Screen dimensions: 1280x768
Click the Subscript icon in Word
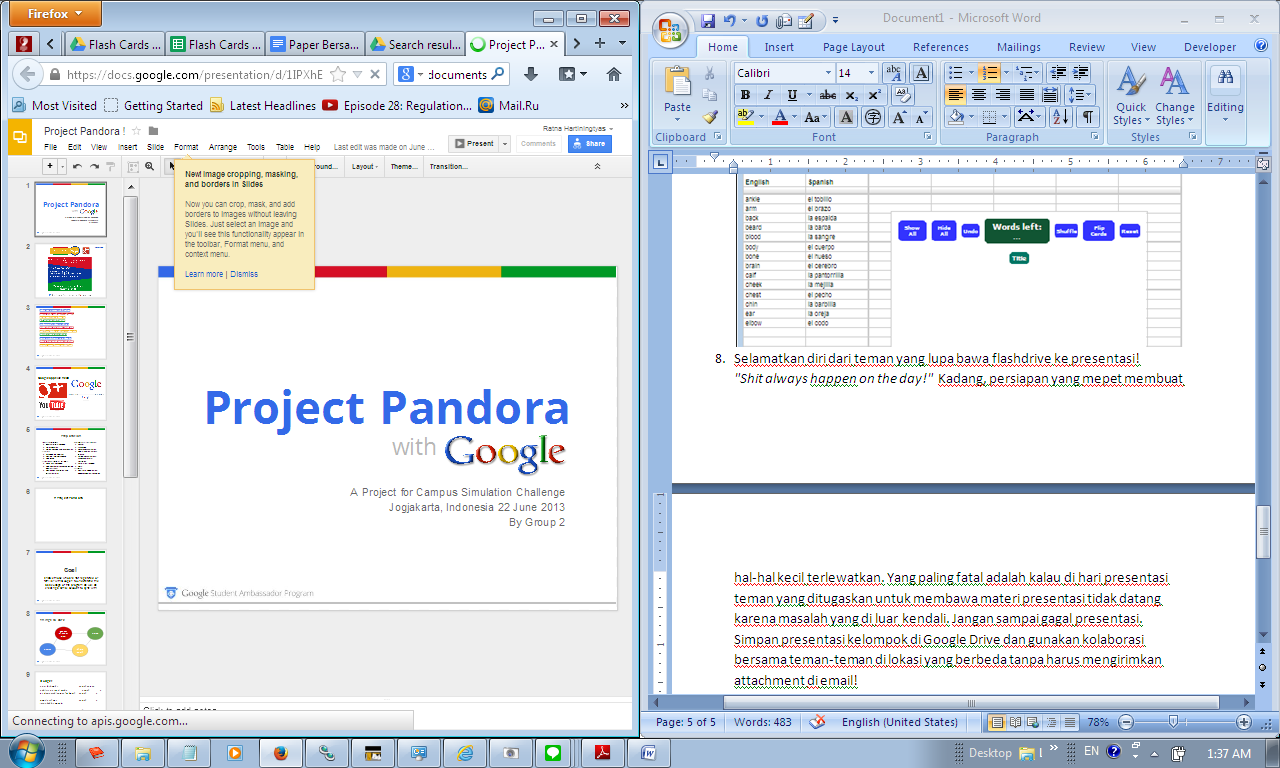click(851, 95)
